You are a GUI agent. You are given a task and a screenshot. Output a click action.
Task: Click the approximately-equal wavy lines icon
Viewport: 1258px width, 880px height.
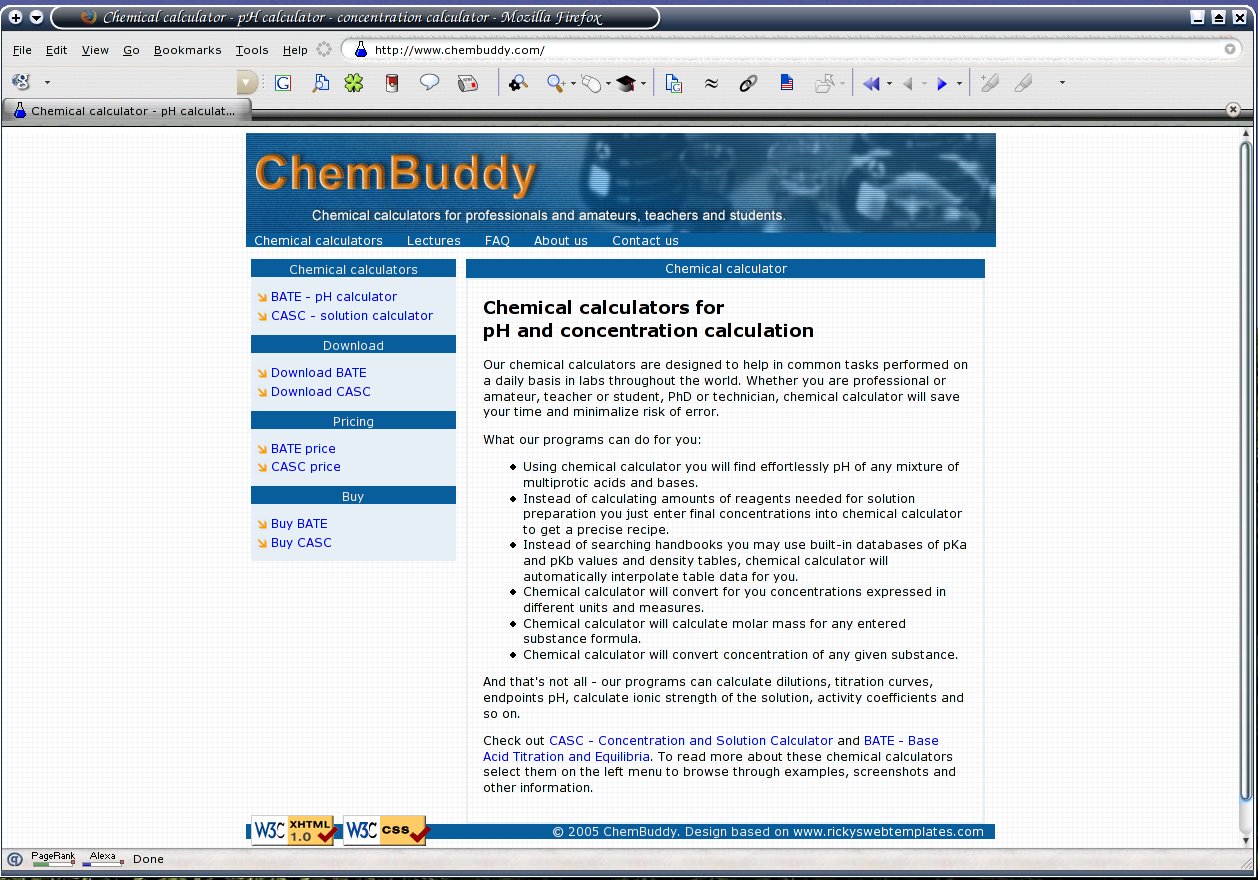point(711,83)
